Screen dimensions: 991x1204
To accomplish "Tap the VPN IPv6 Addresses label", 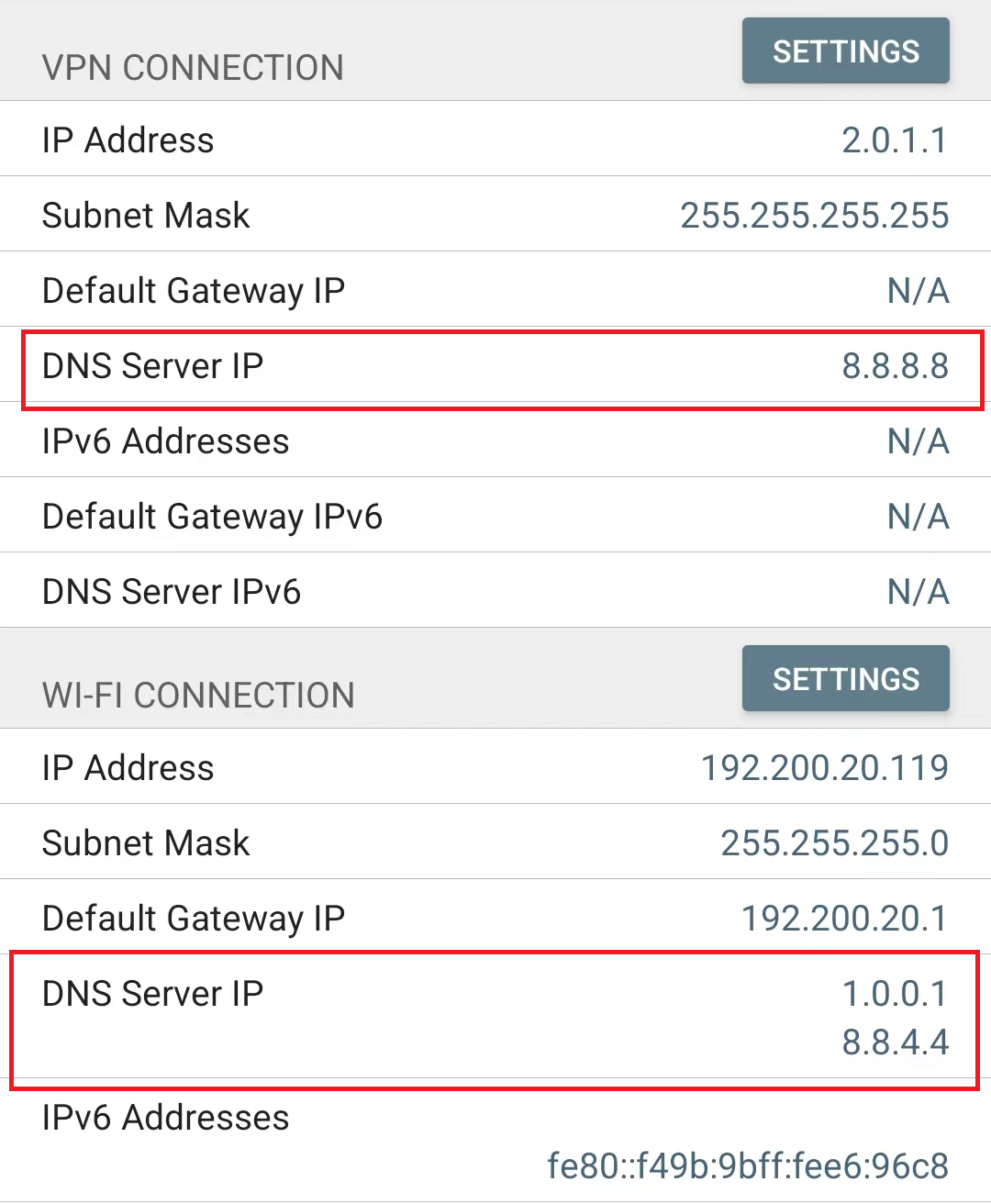I will (166, 441).
